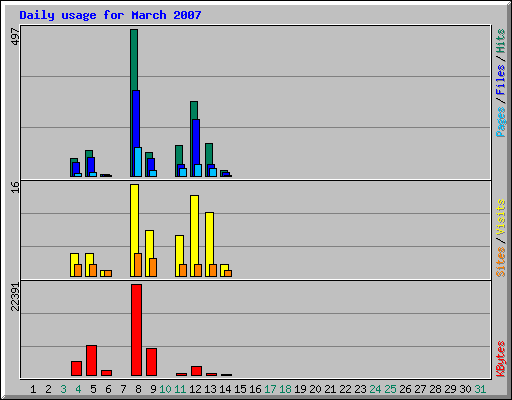This screenshot has width=512, height=400.
Task: Click green day 3 on the x-axis
Action: (x=63, y=389)
